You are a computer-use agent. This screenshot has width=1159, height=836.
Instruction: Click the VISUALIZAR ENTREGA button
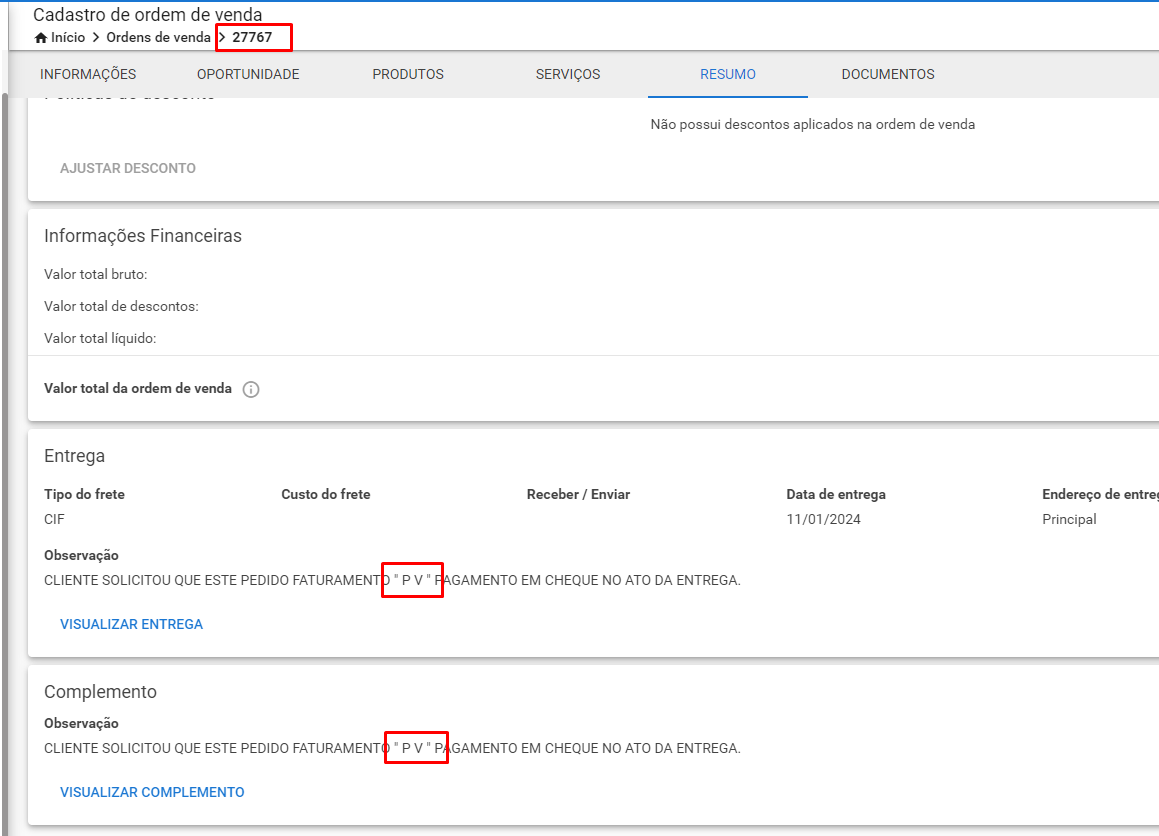pos(132,624)
